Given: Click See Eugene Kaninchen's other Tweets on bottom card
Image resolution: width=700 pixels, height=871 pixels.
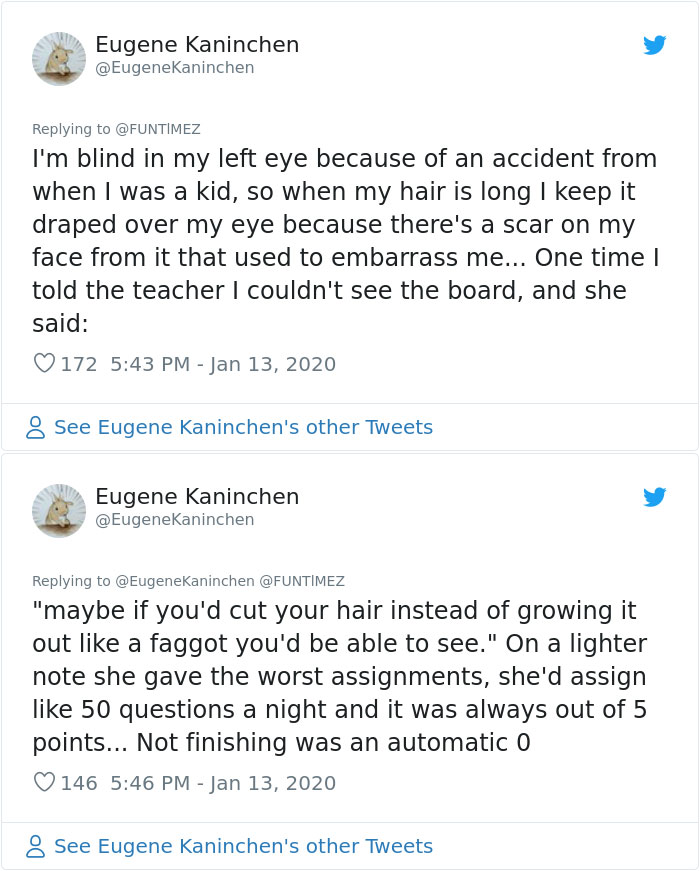Looking at the screenshot, I should 245,846.
